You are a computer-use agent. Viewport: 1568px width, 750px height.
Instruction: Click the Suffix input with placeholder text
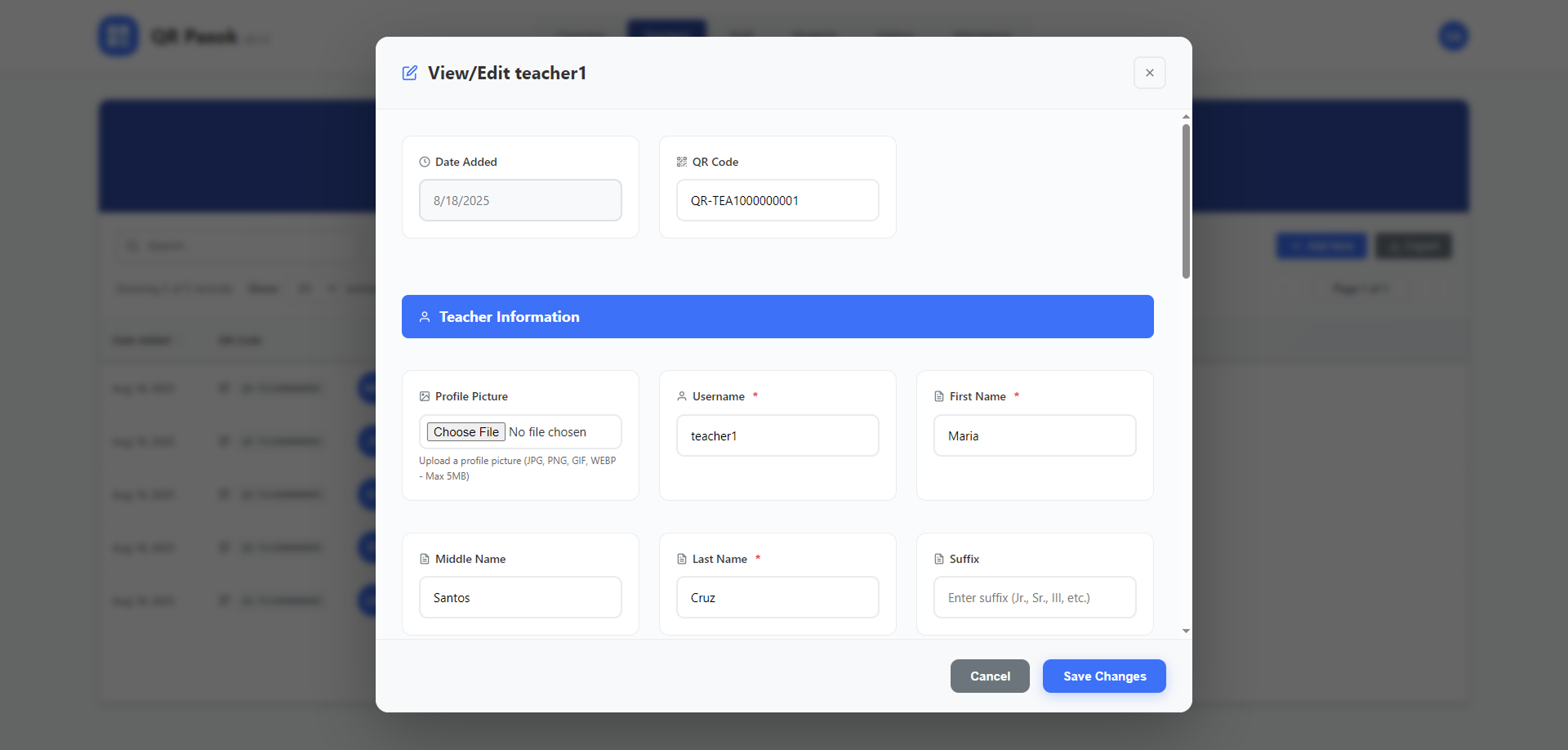click(1034, 597)
